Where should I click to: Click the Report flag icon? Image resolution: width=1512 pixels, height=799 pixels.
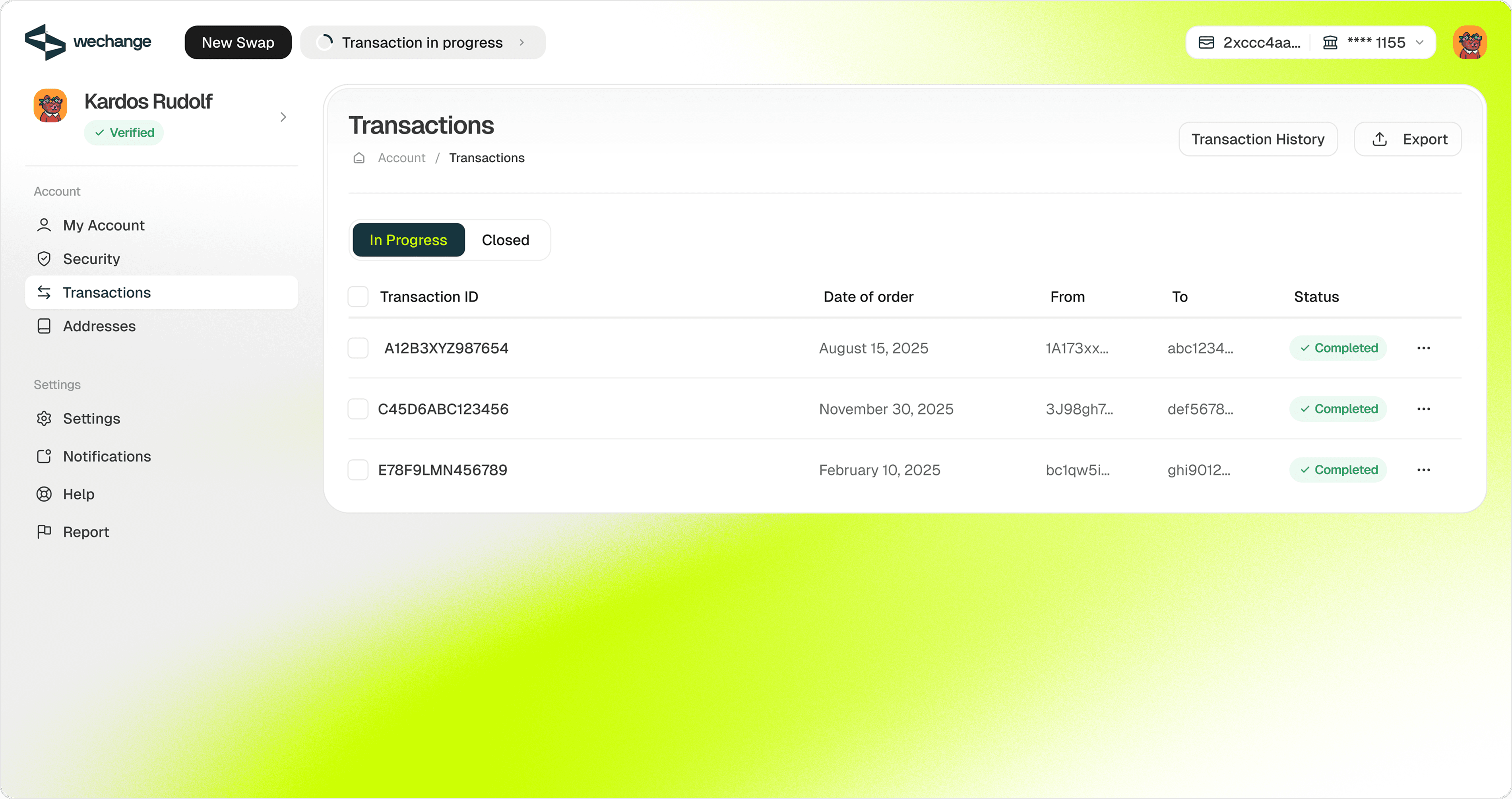click(x=44, y=532)
